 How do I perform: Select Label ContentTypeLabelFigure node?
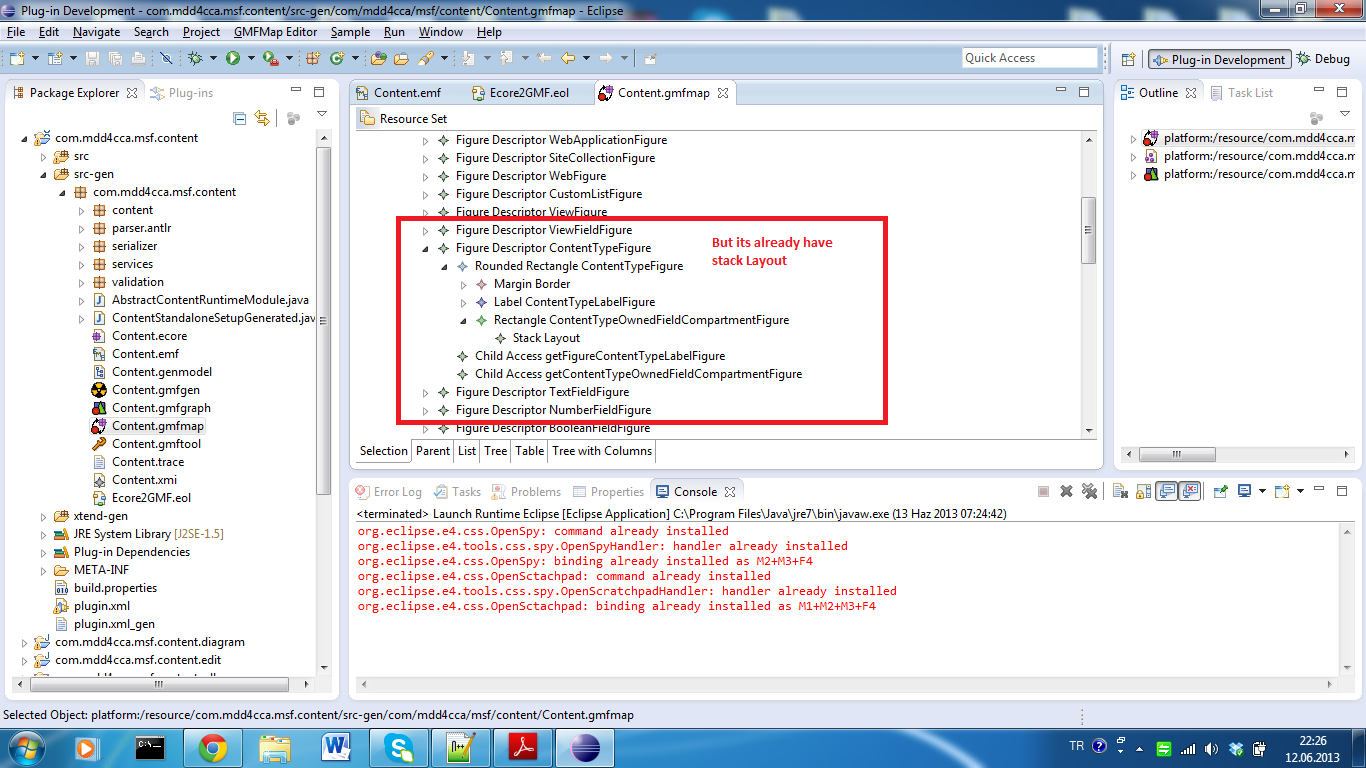[574, 302]
